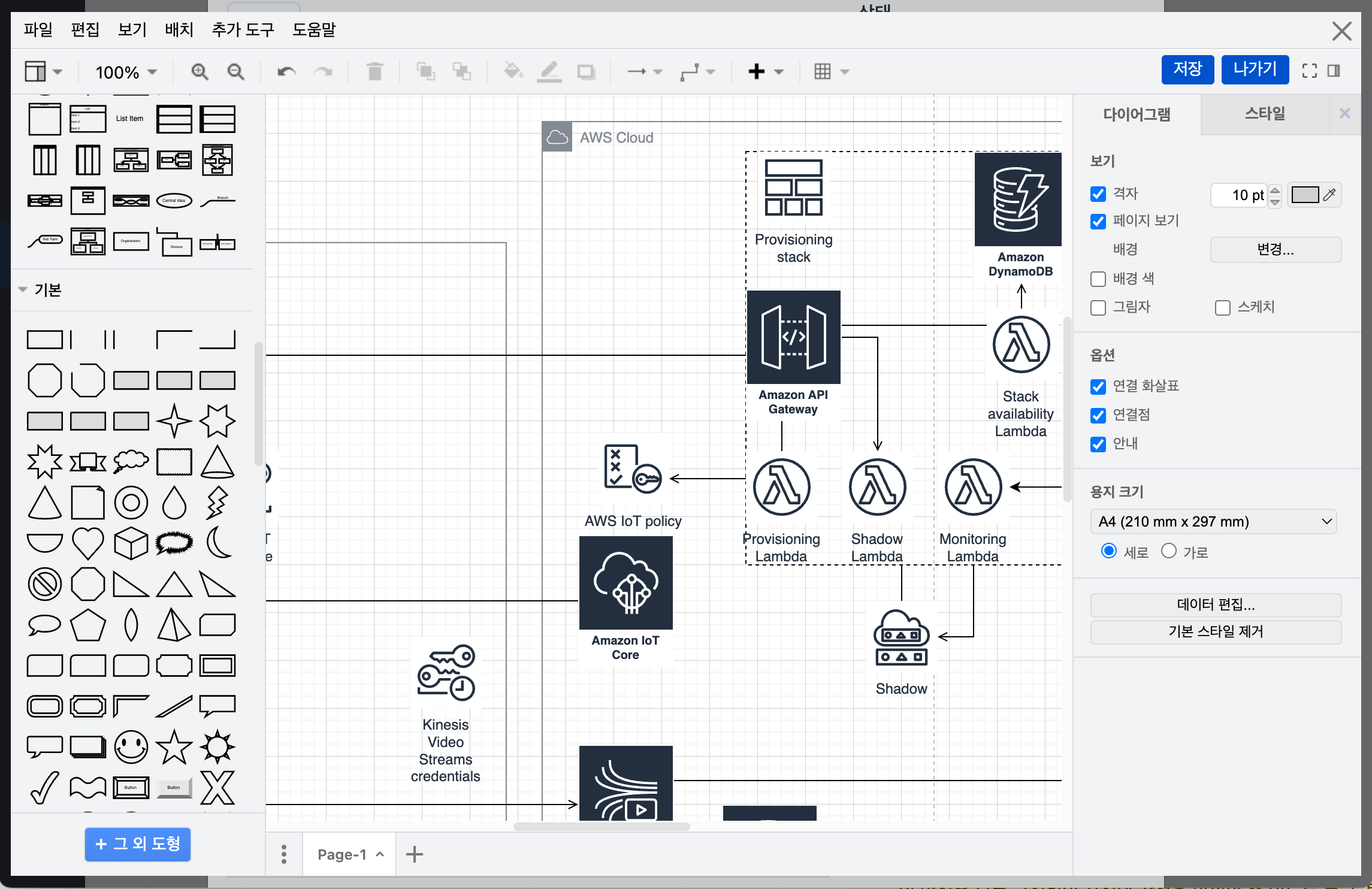Toggle the shadow toolbar icon
Image resolution: width=1372 pixels, height=889 pixels.
[586, 72]
